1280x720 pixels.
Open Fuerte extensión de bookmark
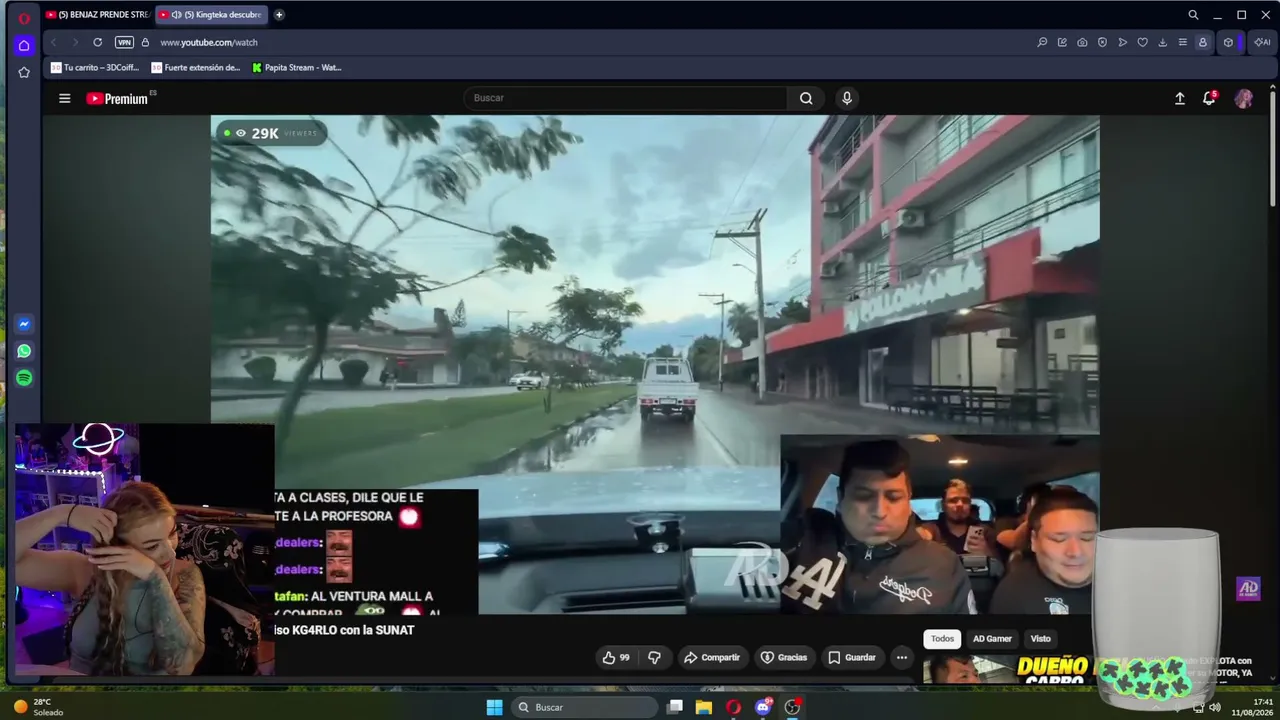click(x=196, y=68)
